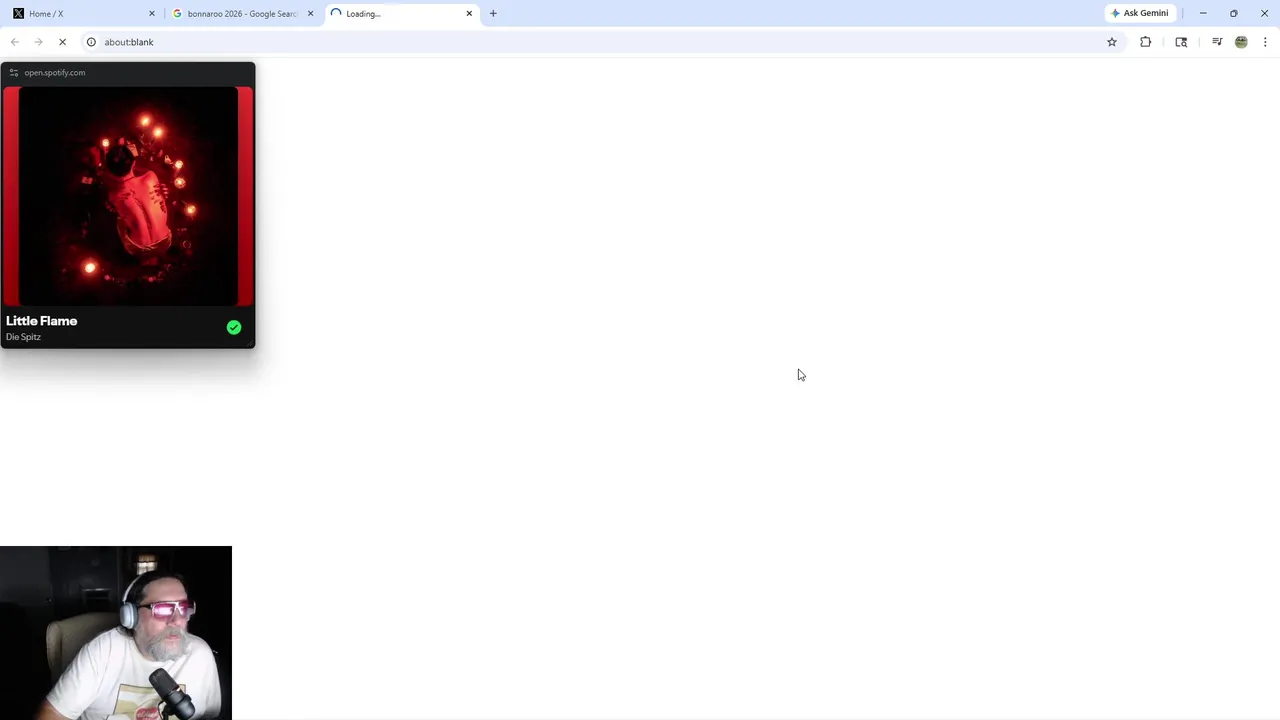This screenshot has height=720, width=1280.
Task: Open the Extensions puzzle icon
Action: click(1146, 42)
